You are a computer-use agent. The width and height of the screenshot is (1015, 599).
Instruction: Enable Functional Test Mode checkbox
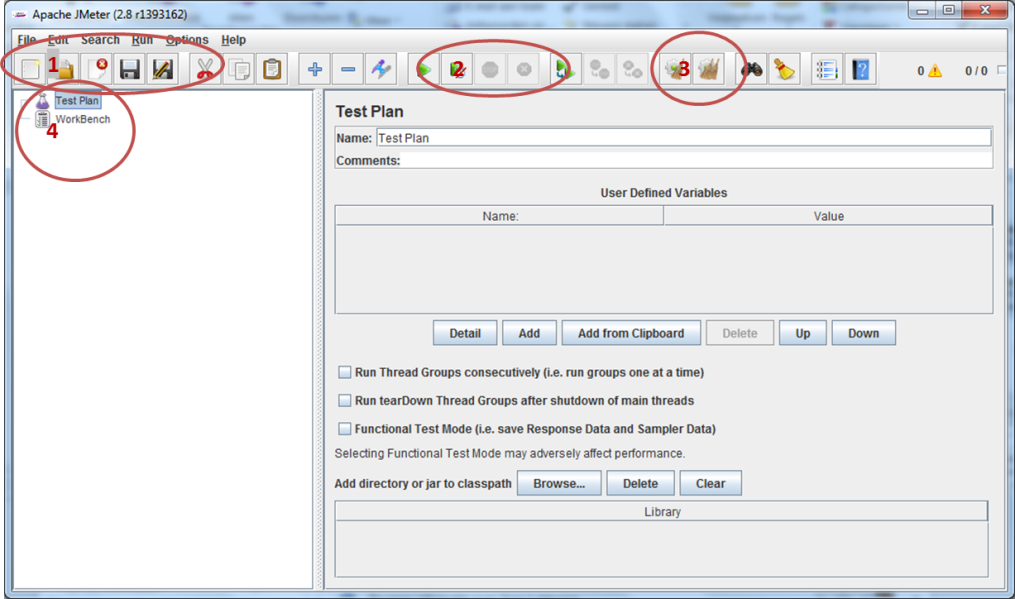click(344, 429)
